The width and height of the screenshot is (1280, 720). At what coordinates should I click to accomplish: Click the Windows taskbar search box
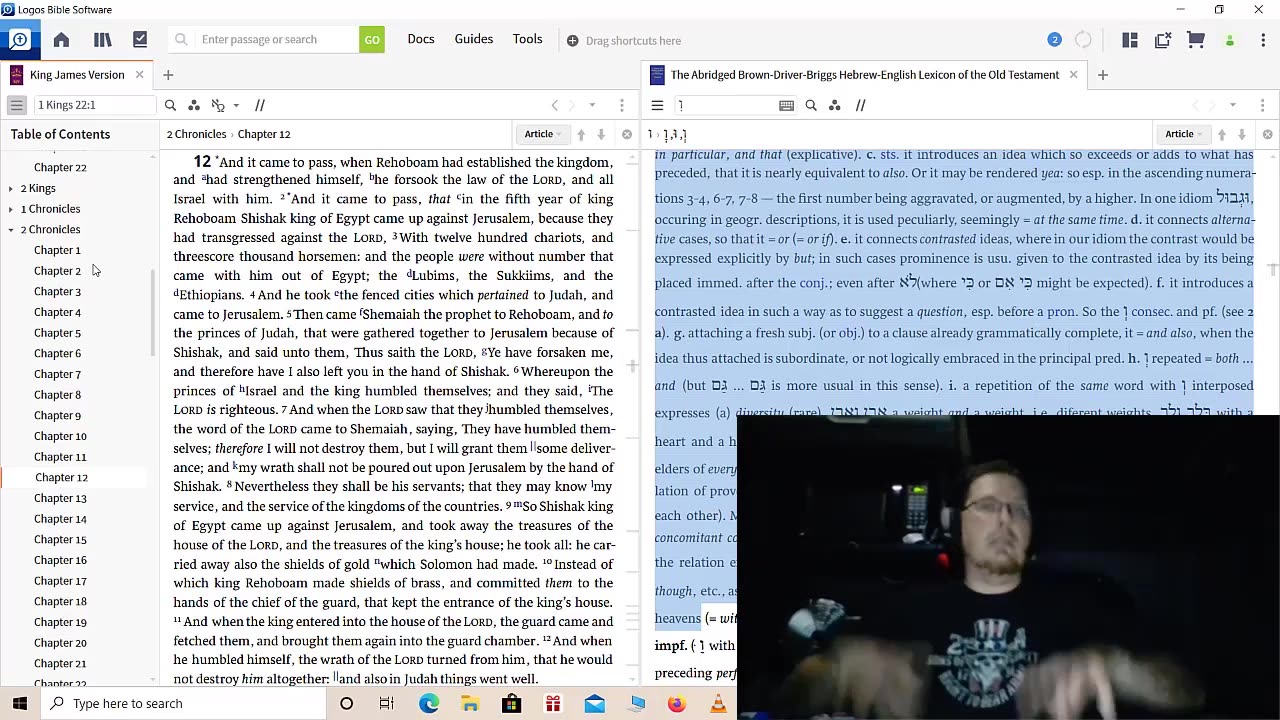183,703
